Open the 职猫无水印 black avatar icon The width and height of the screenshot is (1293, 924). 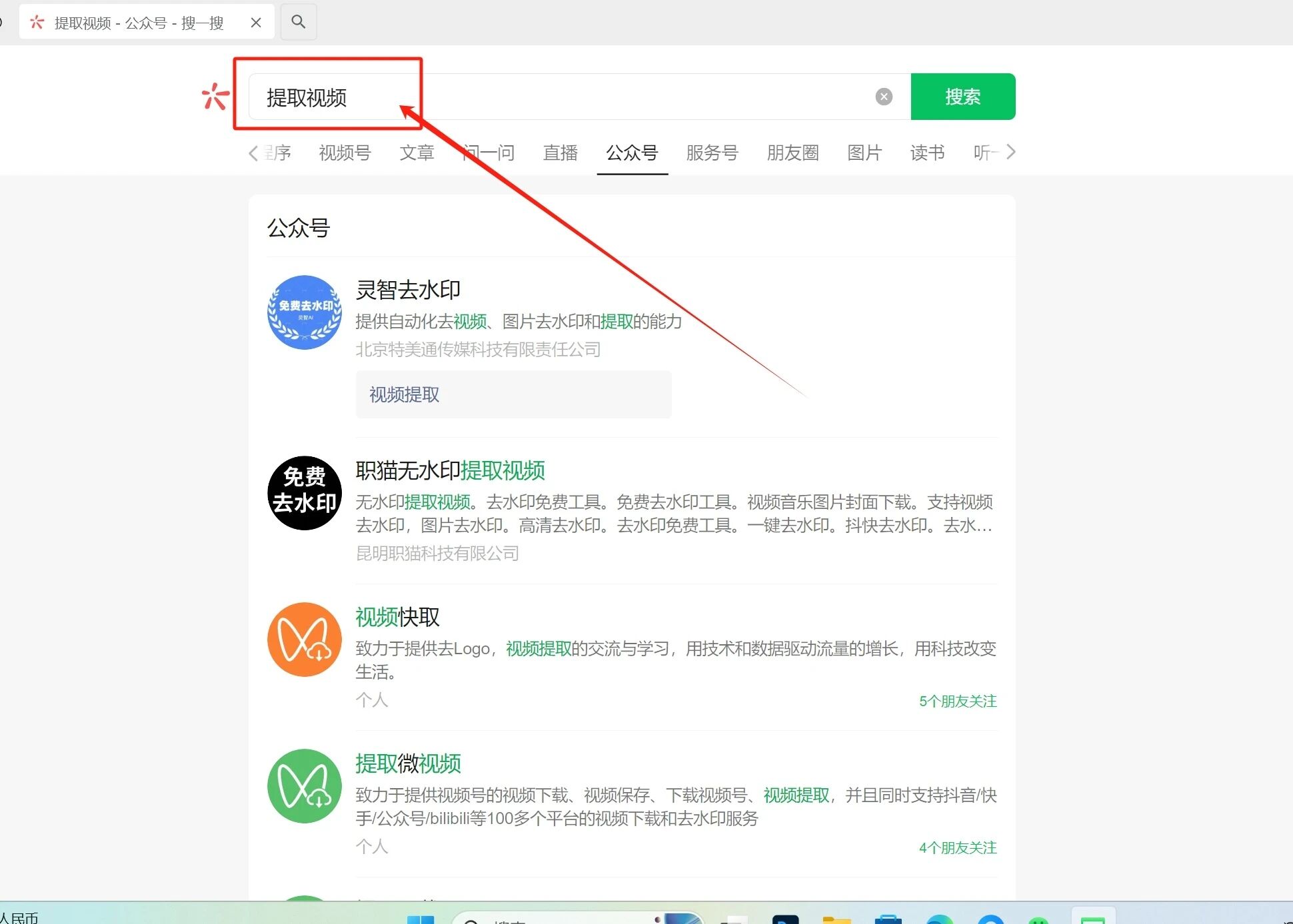click(x=305, y=493)
